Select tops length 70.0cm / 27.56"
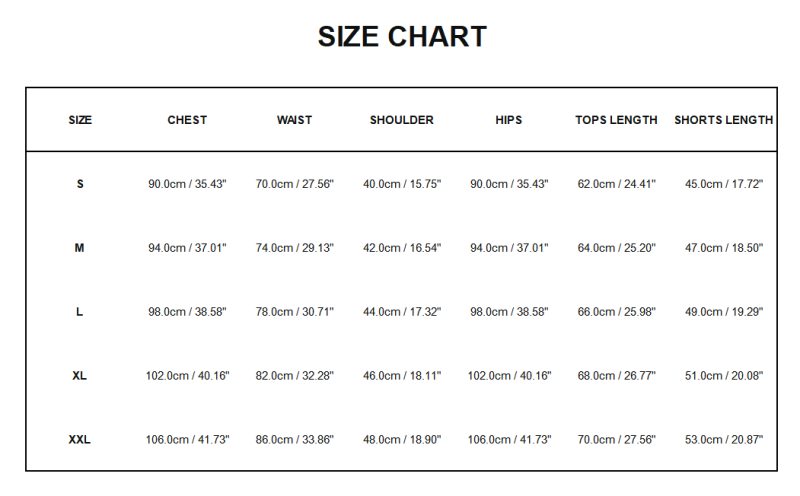 (616, 440)
